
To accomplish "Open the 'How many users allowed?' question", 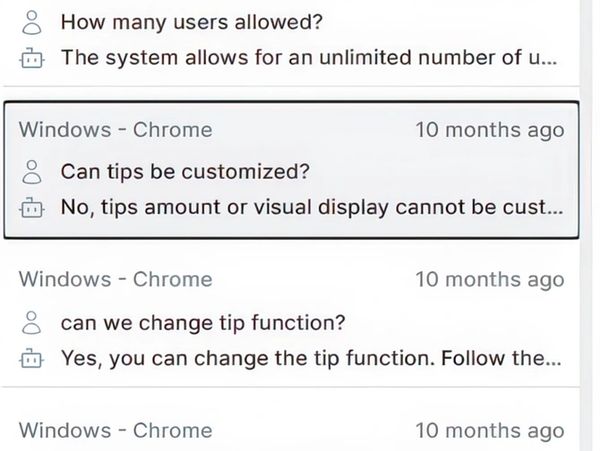I will 171,21.
